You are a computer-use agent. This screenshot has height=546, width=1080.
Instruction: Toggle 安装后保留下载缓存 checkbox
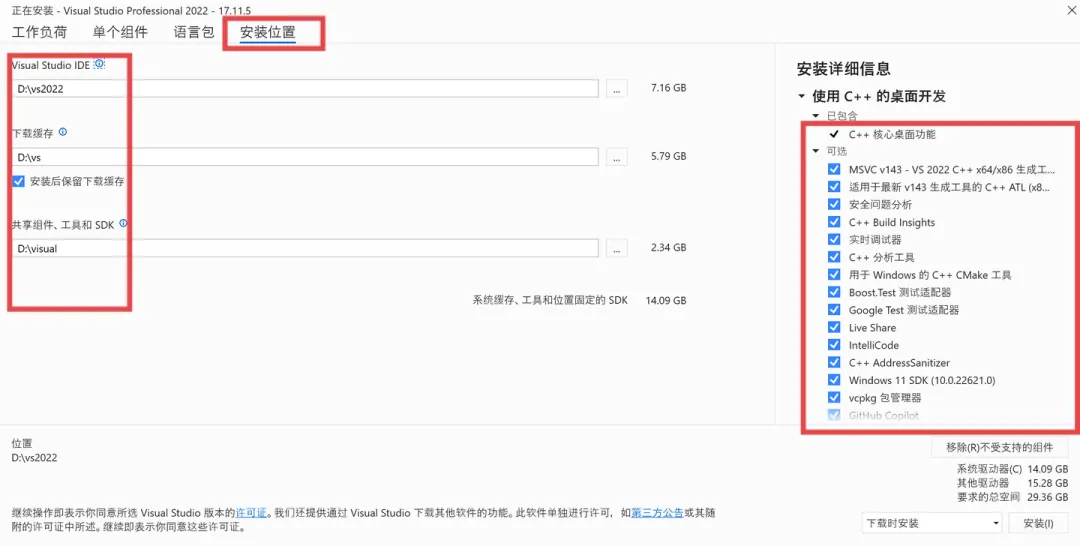[19, 182]
